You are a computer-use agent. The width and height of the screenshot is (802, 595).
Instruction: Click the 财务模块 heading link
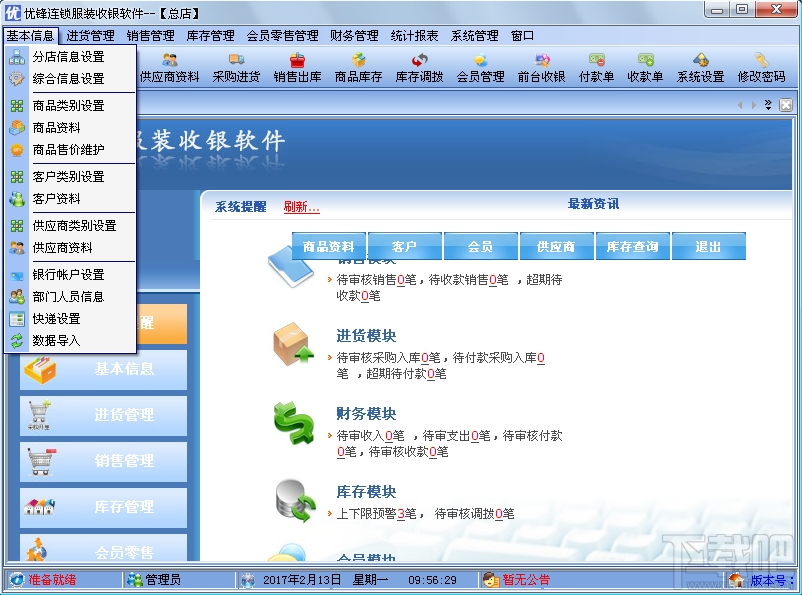[x=366, y=414]
